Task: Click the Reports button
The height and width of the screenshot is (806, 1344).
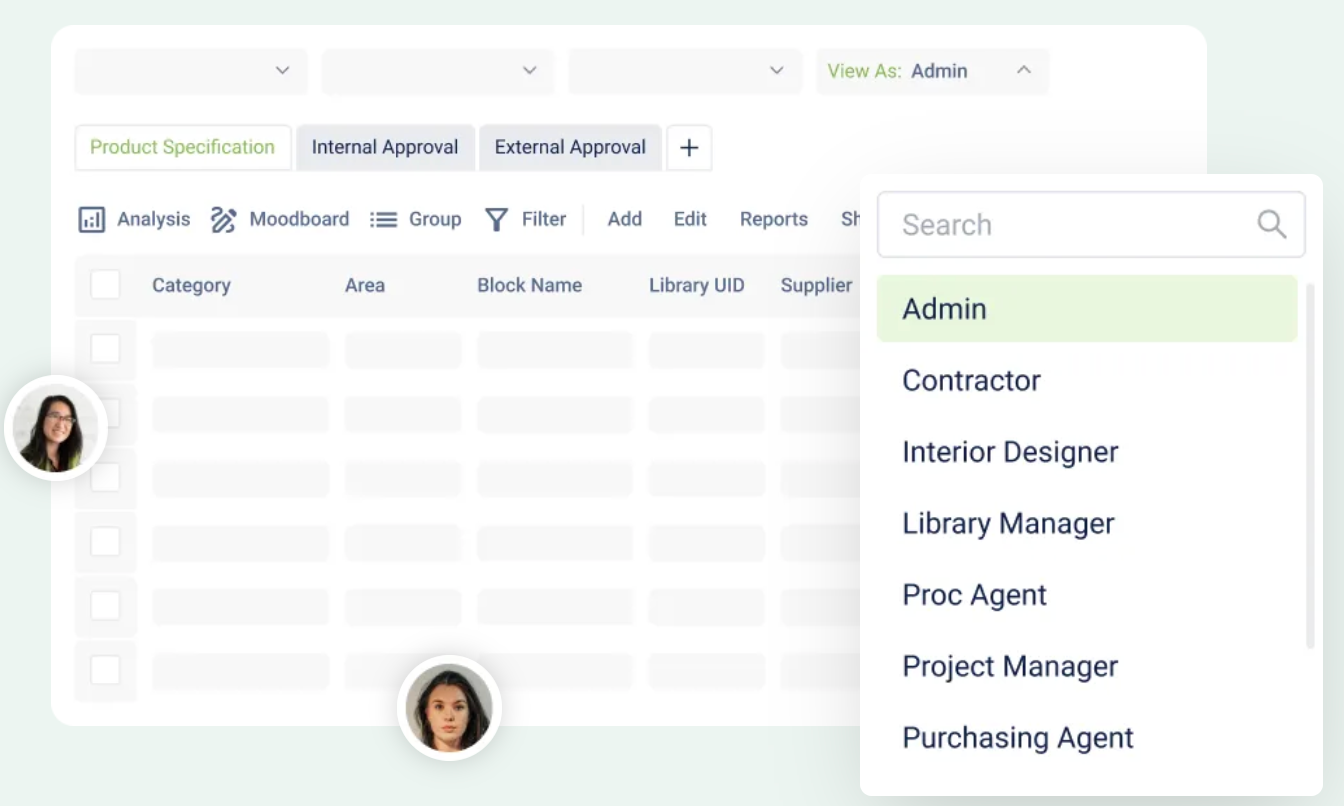Action: (x=773, y=219)
